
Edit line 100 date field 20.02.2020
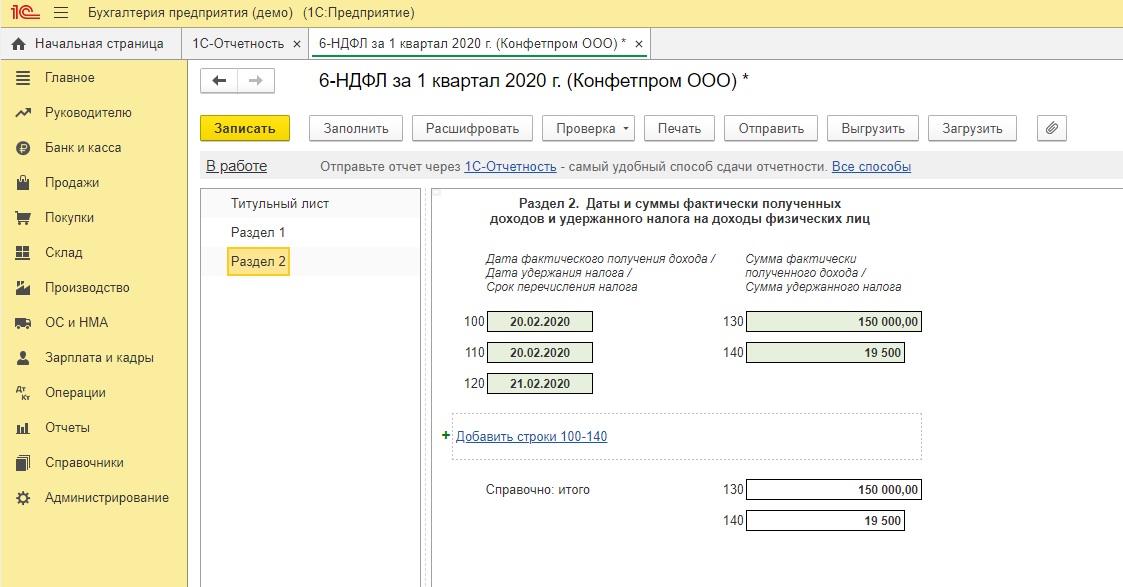click(x=540, y=321)
